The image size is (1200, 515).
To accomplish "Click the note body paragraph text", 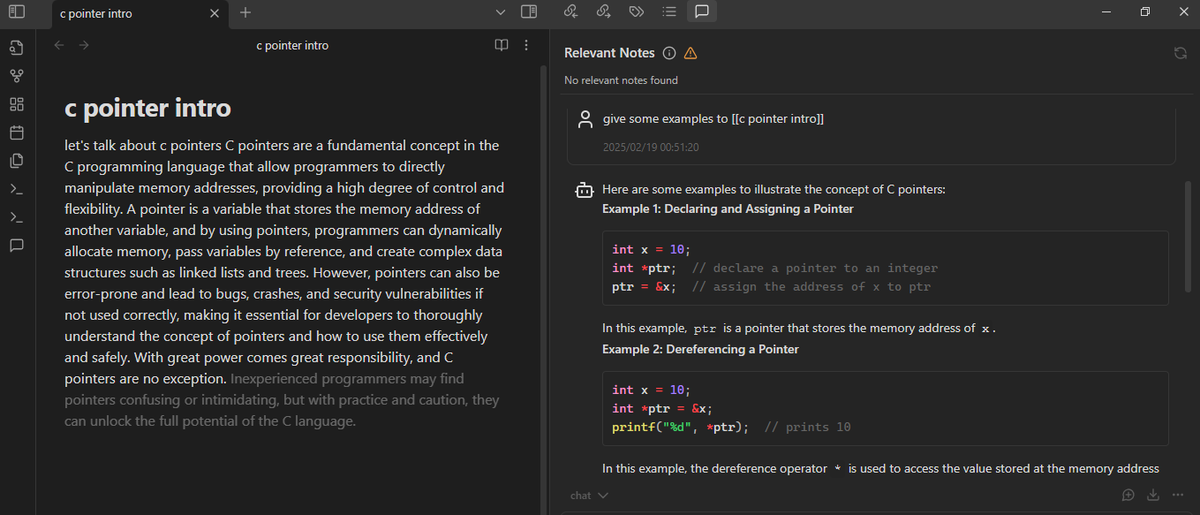I will pos(283,283).
